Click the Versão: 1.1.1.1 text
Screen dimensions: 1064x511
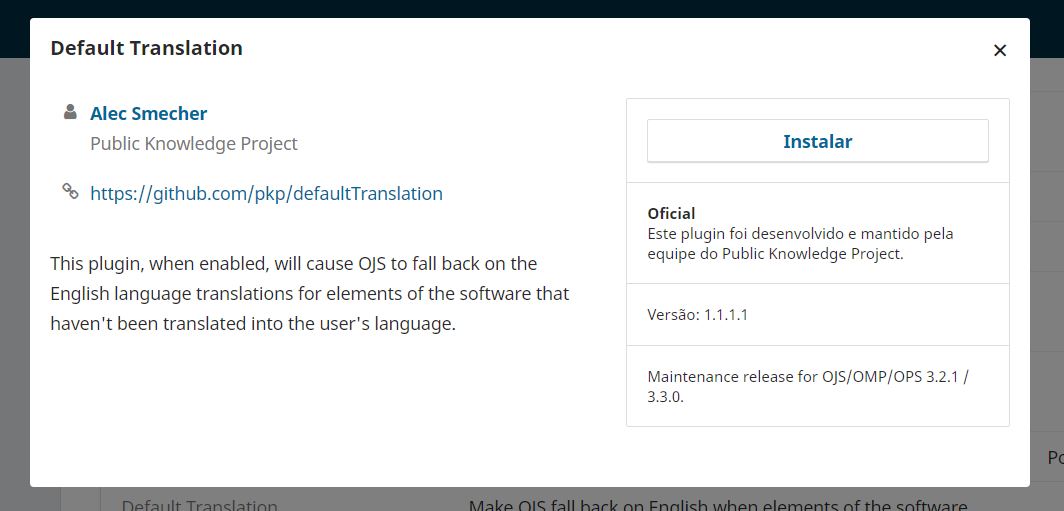pyautogui.click(x=698, y=315)
